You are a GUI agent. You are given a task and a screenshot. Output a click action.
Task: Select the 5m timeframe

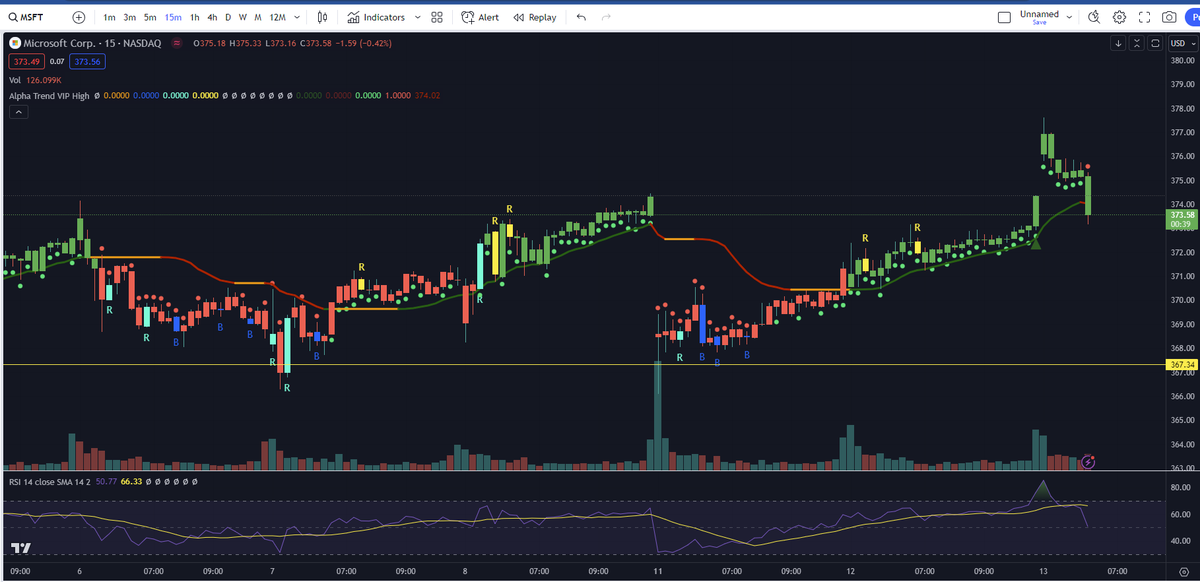(150, 17)
